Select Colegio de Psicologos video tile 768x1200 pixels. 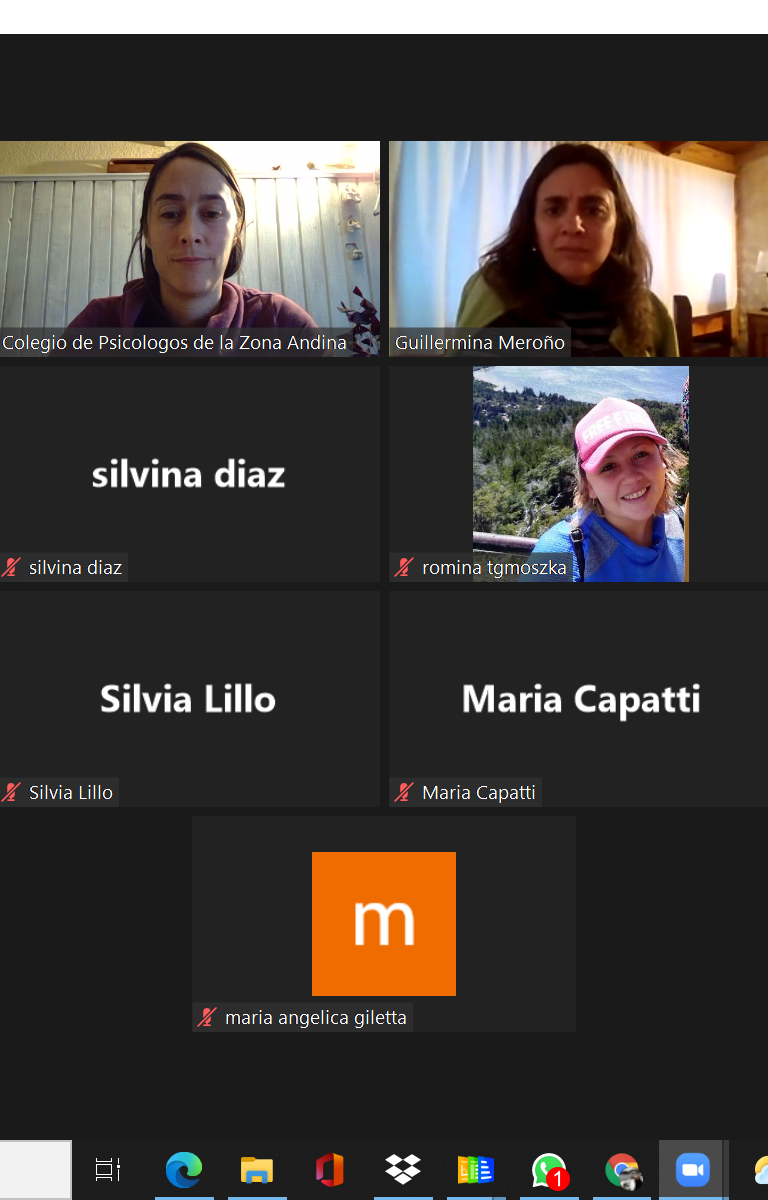tap(190, 249)
